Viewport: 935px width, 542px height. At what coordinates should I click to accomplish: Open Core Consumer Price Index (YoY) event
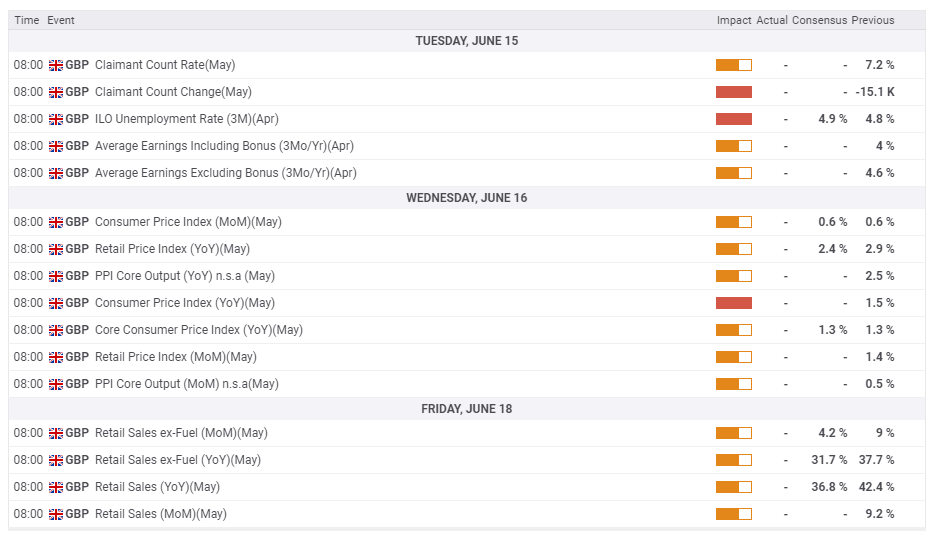[198, 330]
